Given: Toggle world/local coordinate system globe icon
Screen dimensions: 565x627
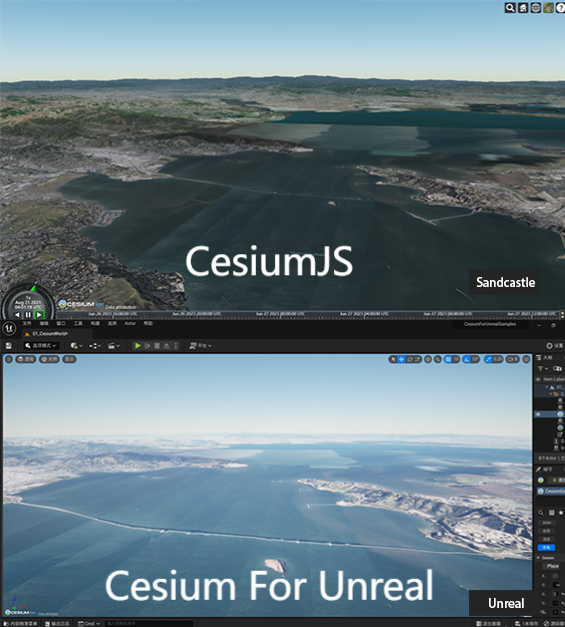Looking at the screenshot, I should click(428, 359).
